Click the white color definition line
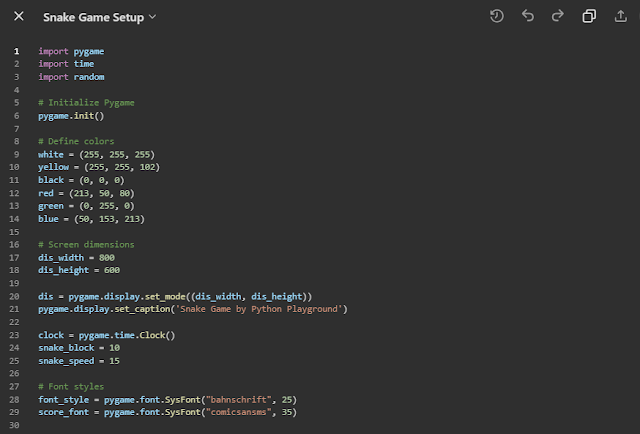Image resolution: width=640 pixels, height=434 pixels. coord(95,154)
